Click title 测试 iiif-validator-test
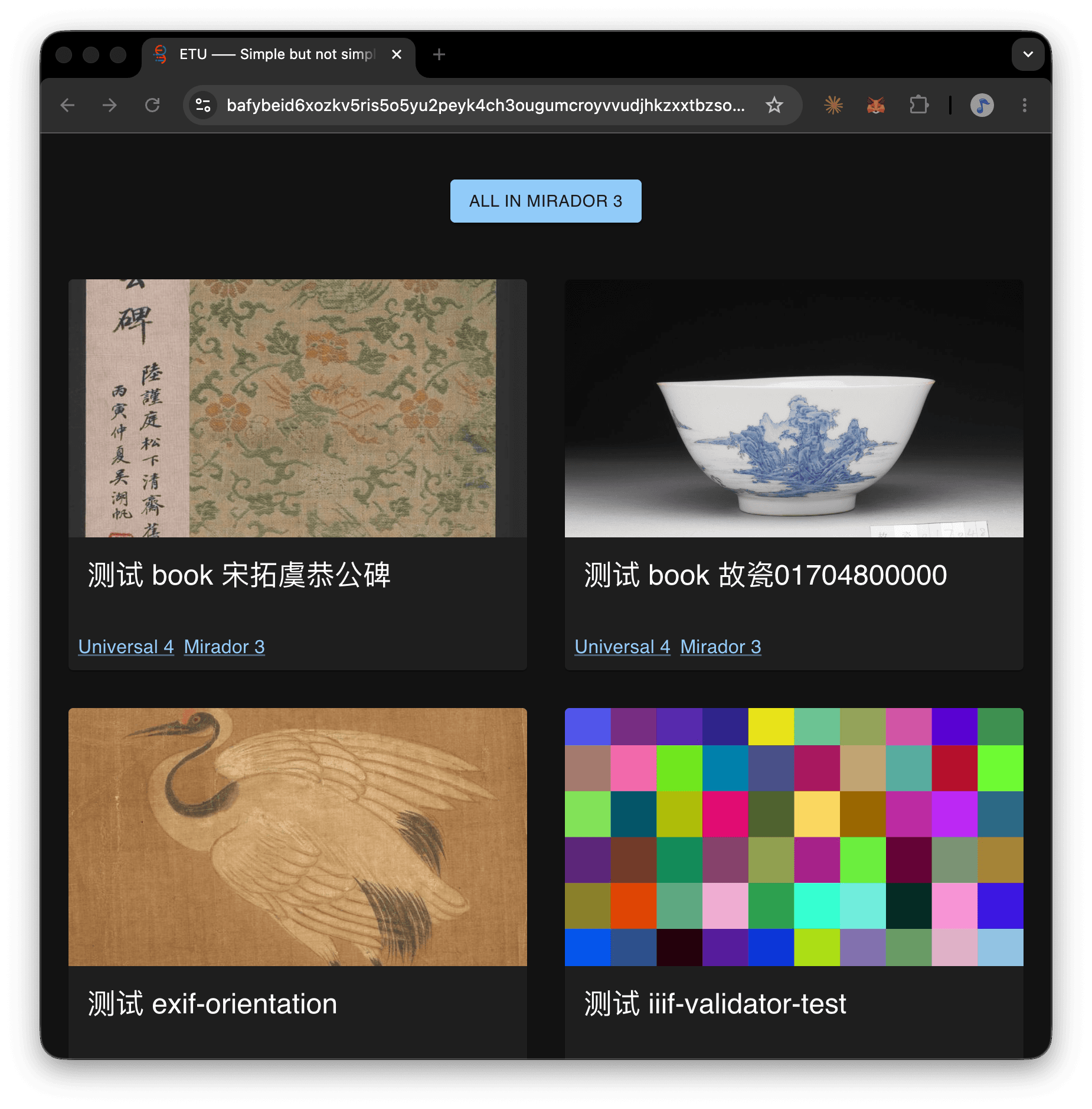Image resolution: width=1092 pixels, height=1109 pixels. click(x=715, y=1004)
